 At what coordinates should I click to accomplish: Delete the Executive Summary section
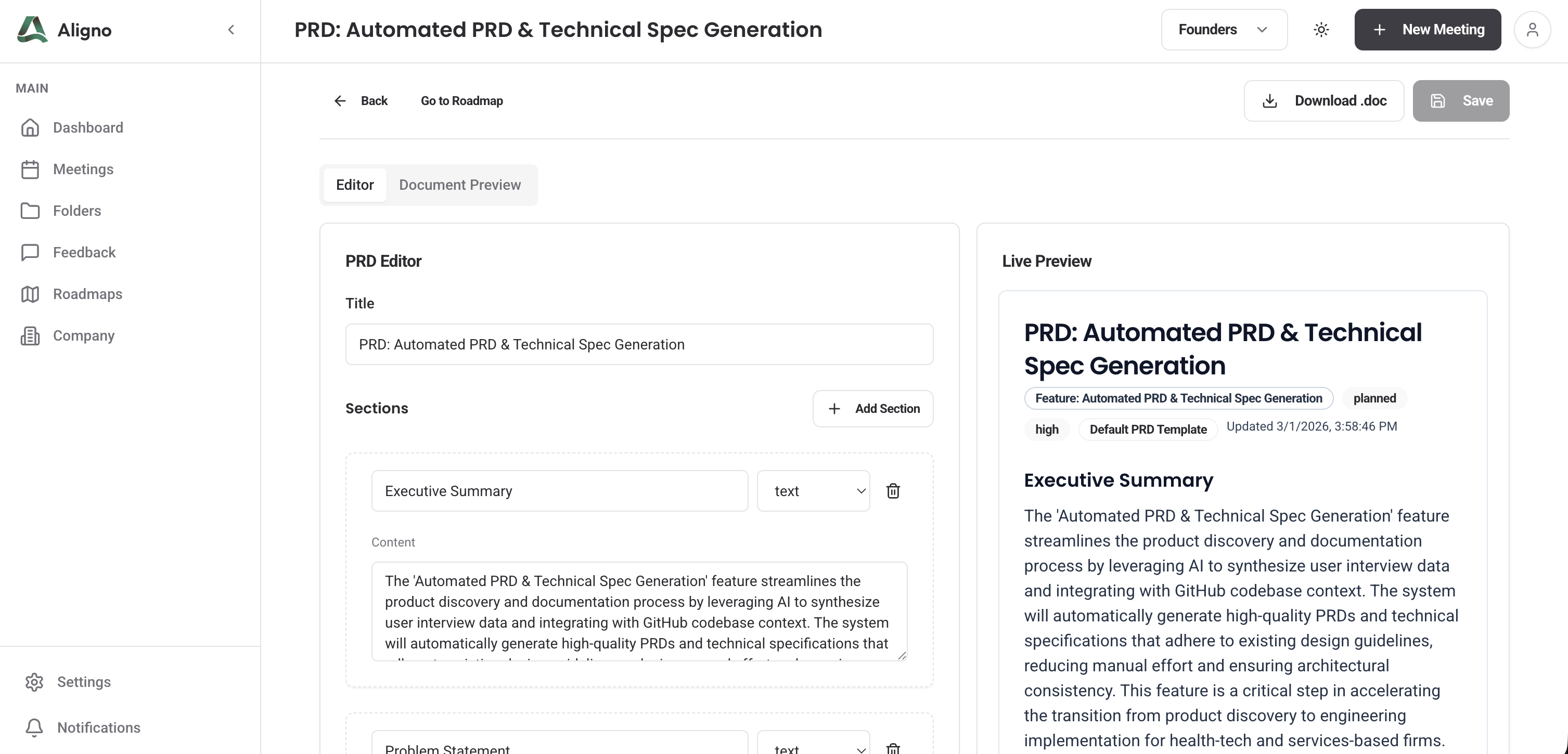point(893,490)
